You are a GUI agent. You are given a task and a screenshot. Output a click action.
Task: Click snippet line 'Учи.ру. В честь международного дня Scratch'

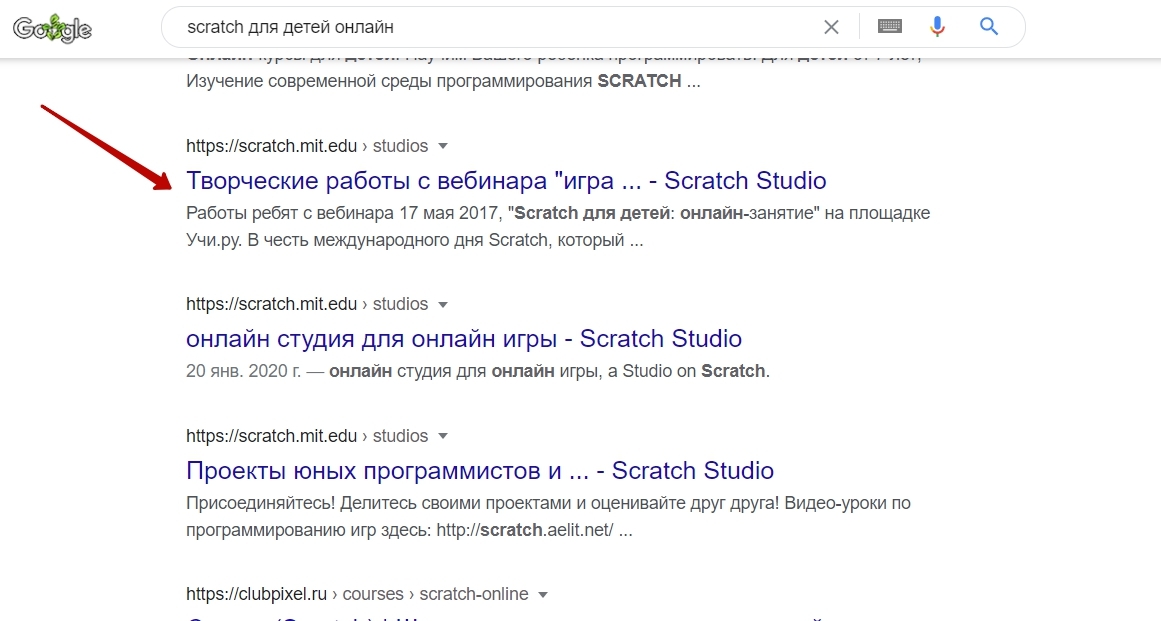[415, 240]
